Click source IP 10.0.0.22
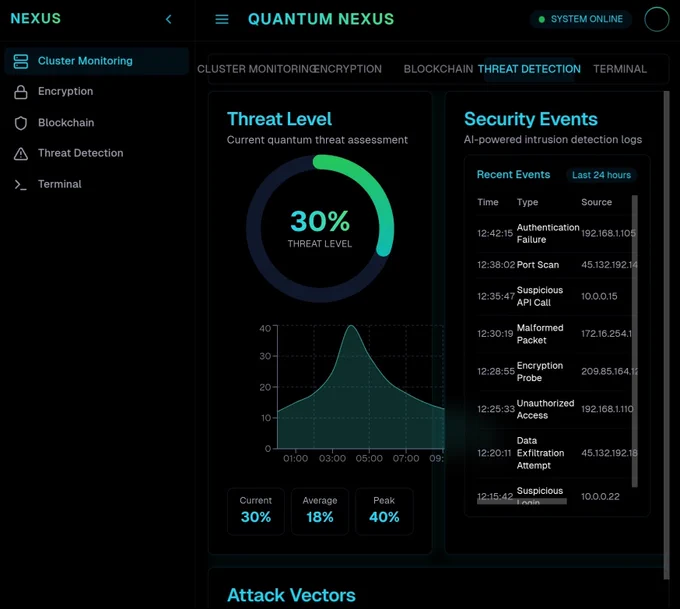The width and height of the screenshot is (680, 609). (600, 497)
